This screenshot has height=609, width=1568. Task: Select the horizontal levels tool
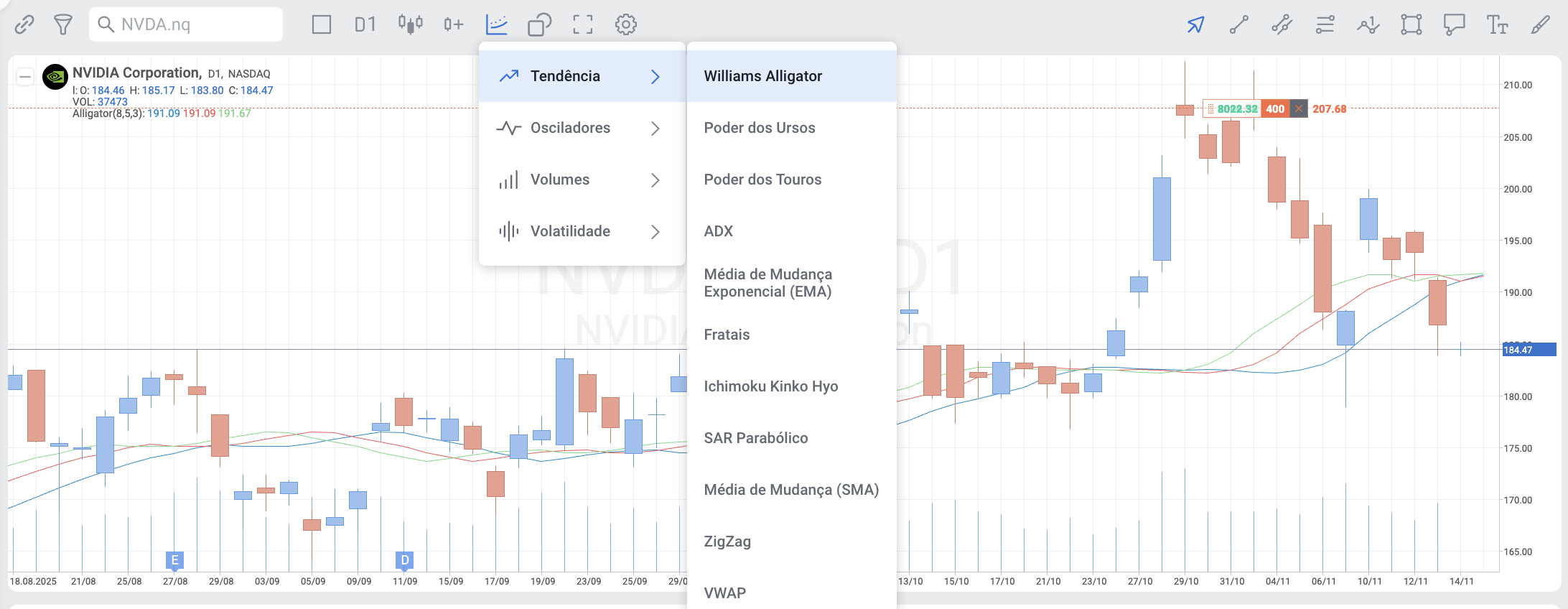pyautogui.click(x=1325, y=25)
